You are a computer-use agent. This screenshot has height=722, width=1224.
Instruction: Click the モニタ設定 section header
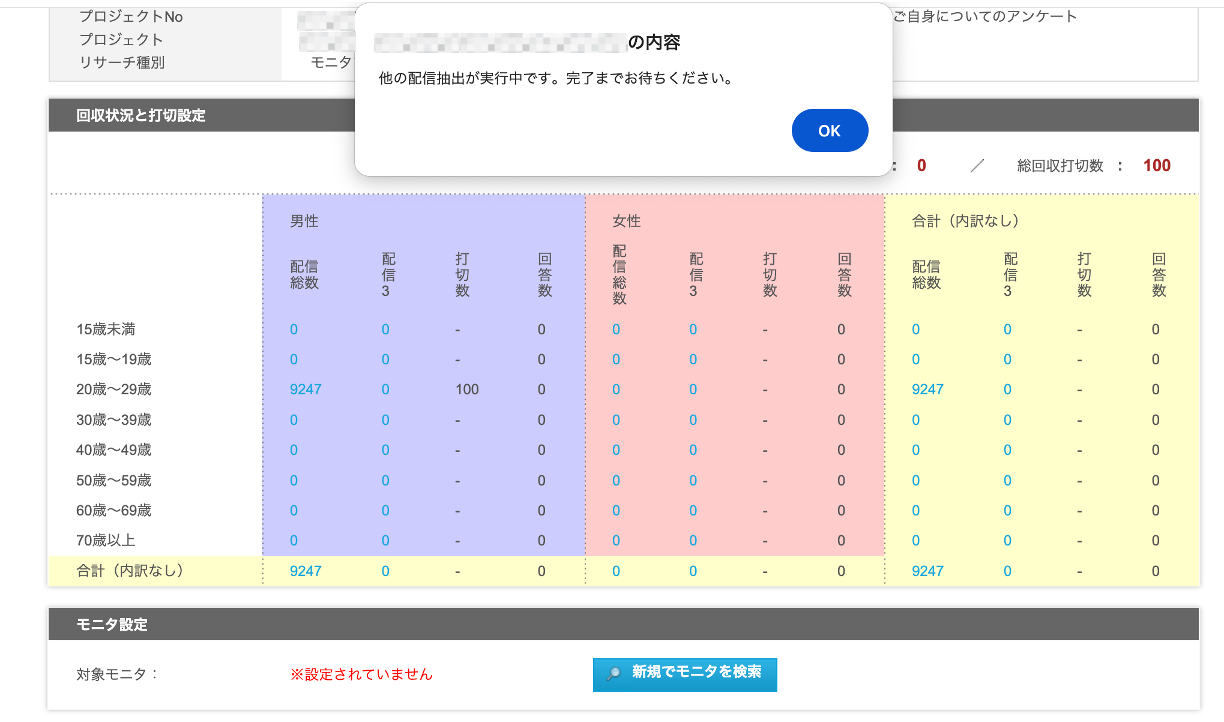tap(112, 624)
